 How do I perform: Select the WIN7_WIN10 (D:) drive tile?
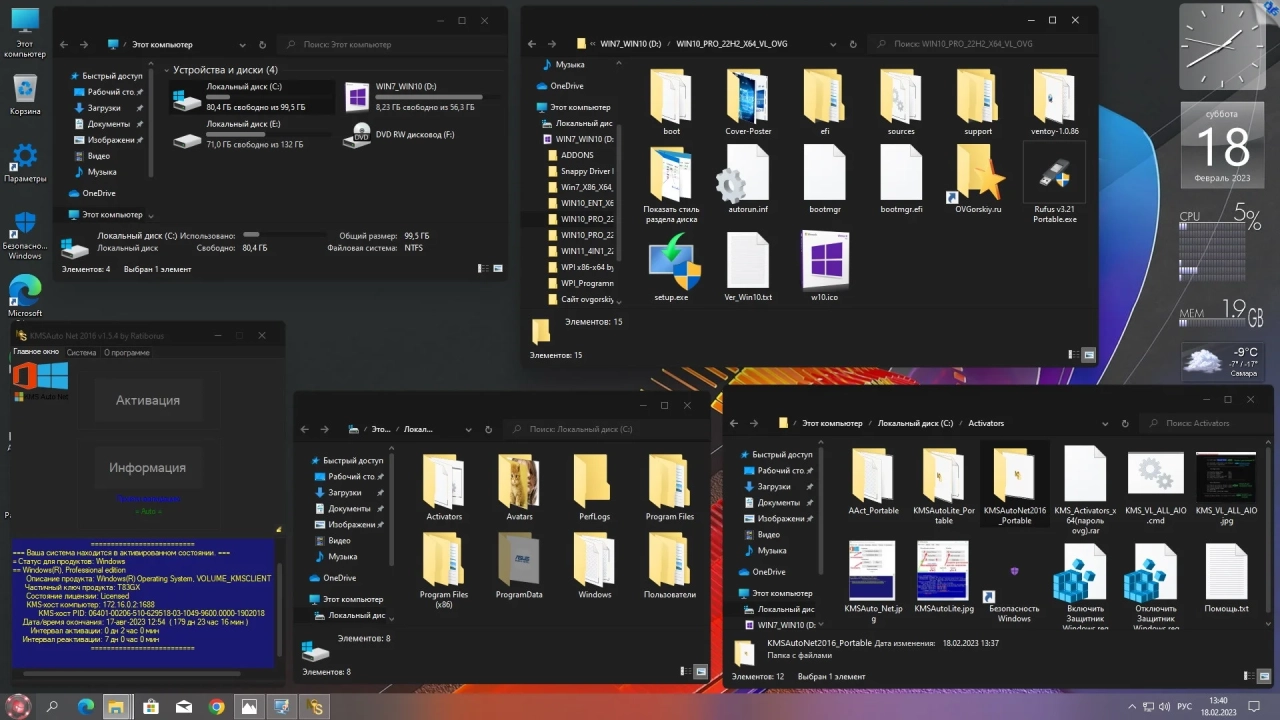pyautogui.click(x=412, y=96)
